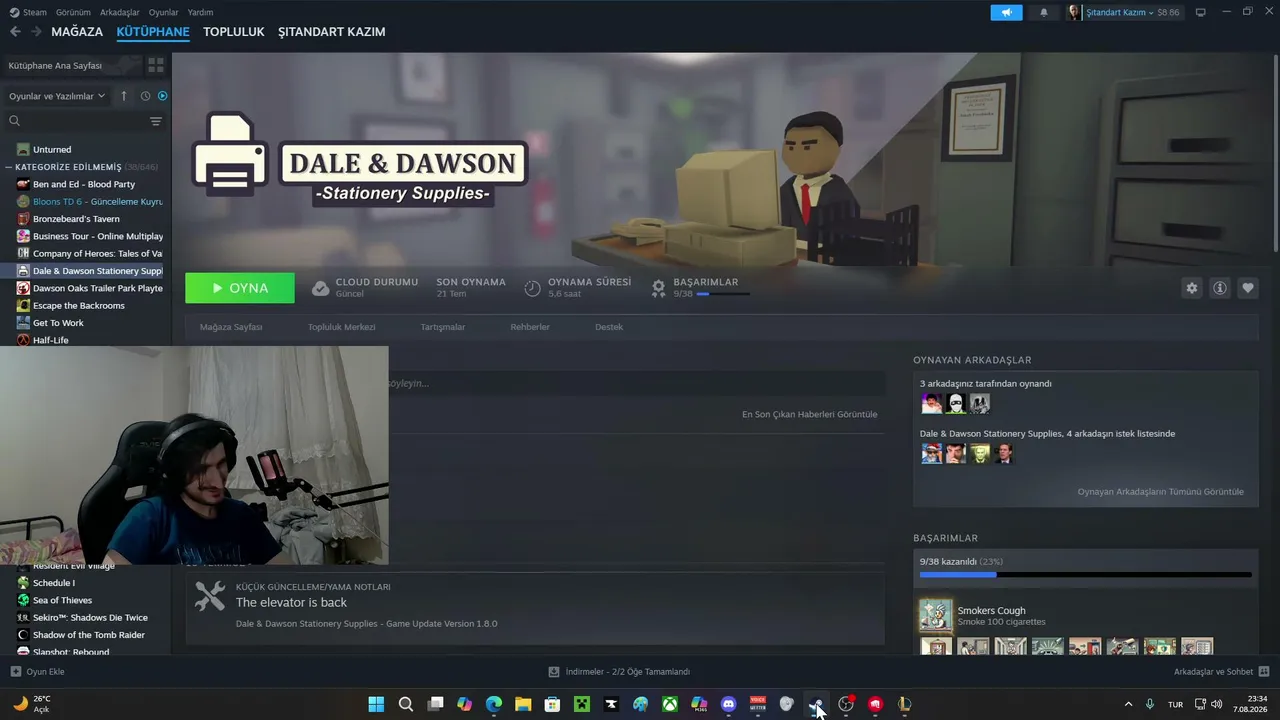Viewport: 1280px width, 720px height.
Task: View En Son Çıkan Haberleri Görüntüle
Action: (x=810, y=414)
